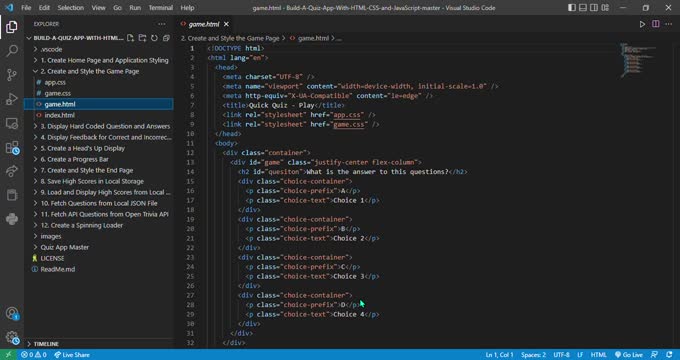680x360 pixels.
Task: Click Ln 1, Col 1 position indicator
Action: [x=499, y=355]
